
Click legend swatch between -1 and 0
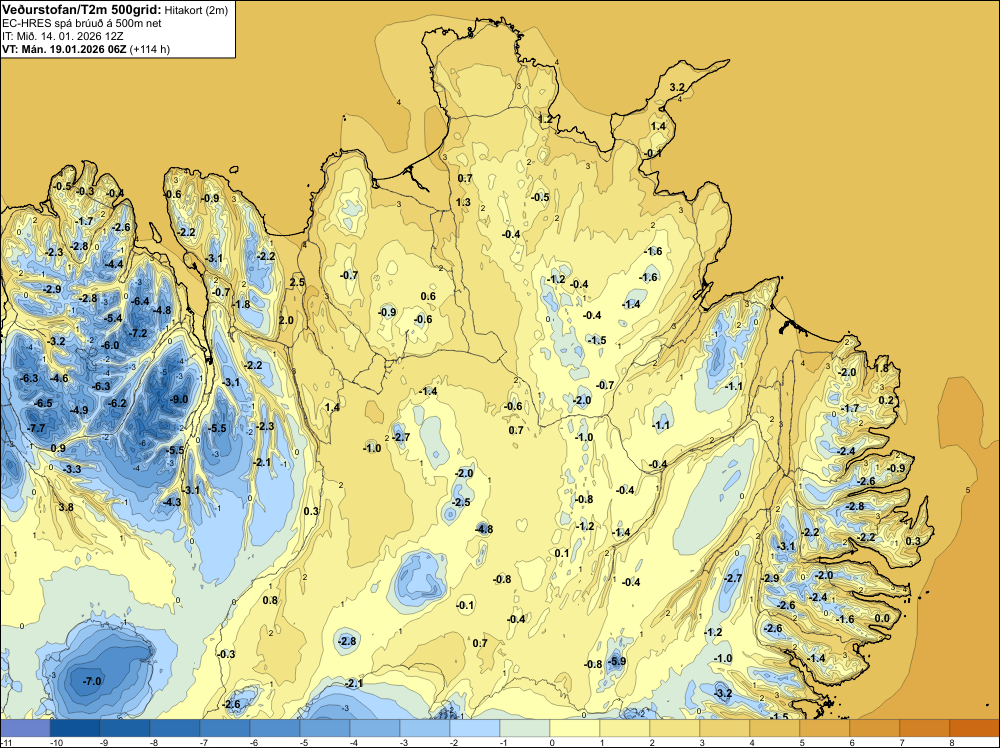click(x=524, y=728)
